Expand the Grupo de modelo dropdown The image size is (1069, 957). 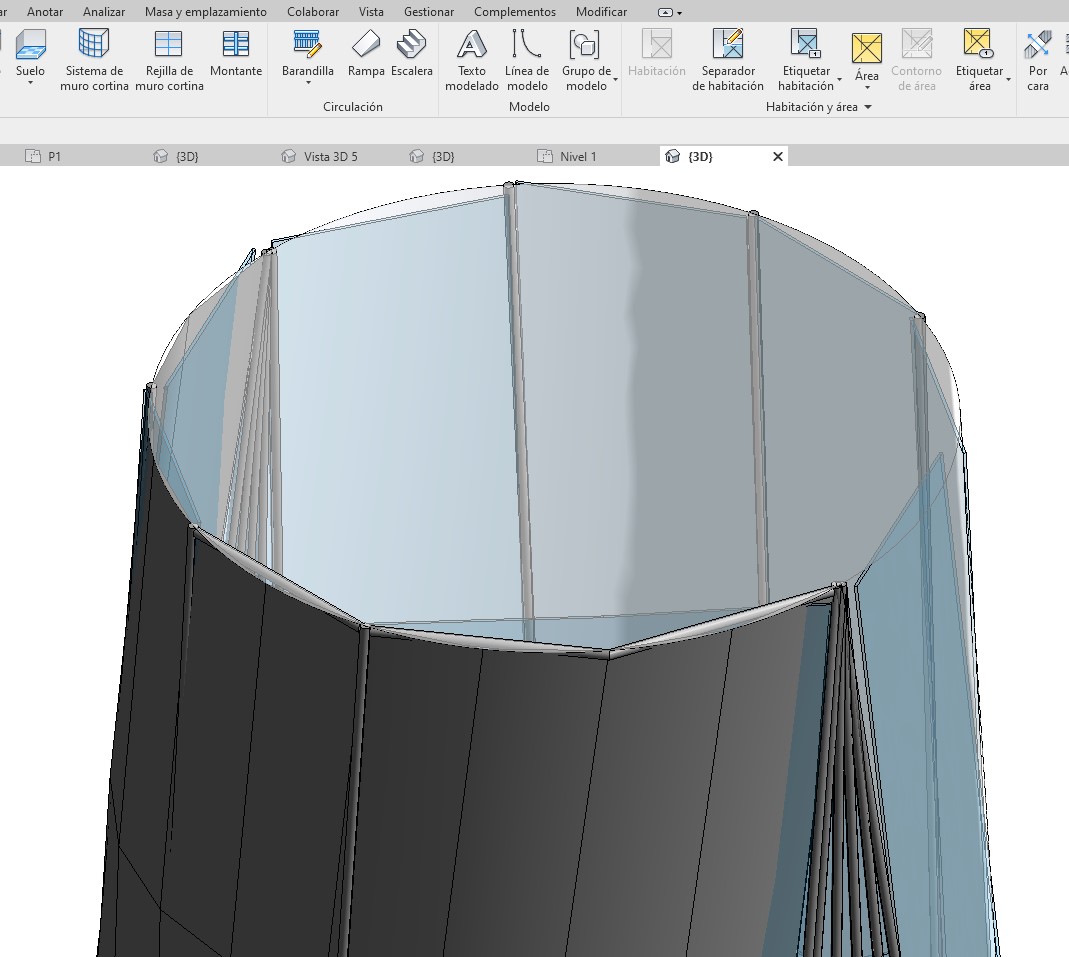pyautogui.click(x=615, y=79)
